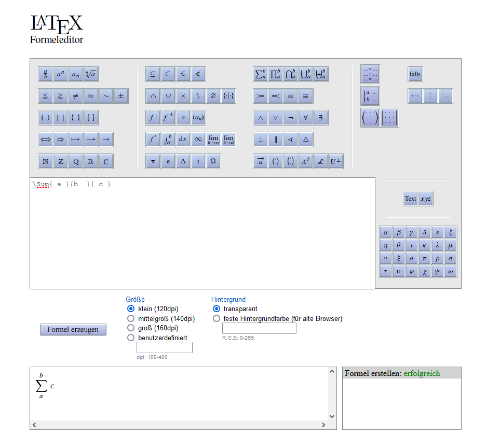Insert curly braces brackets
500x433 pixels.
[76, 118]
